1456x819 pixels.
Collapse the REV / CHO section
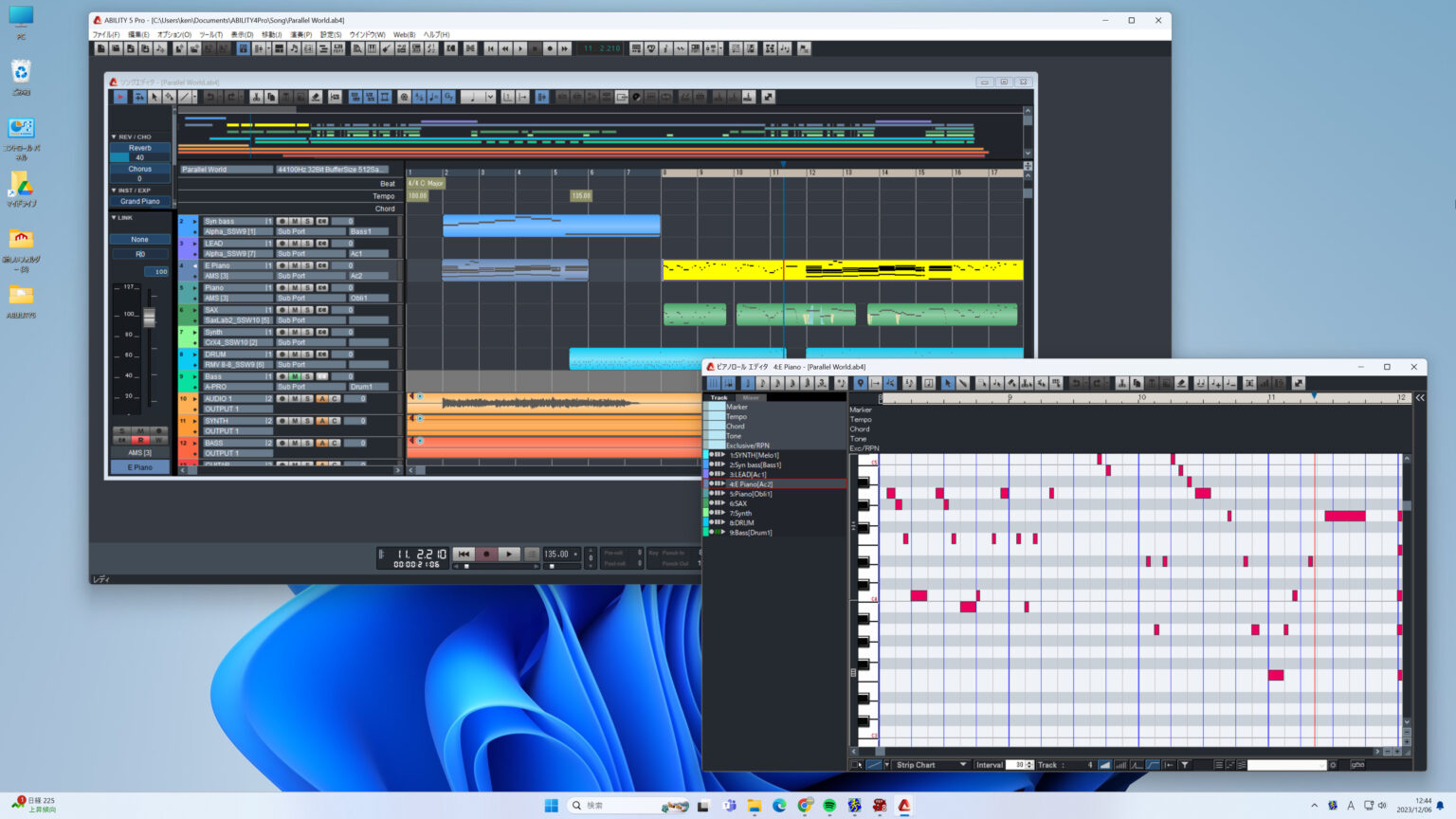pos(115,136)
